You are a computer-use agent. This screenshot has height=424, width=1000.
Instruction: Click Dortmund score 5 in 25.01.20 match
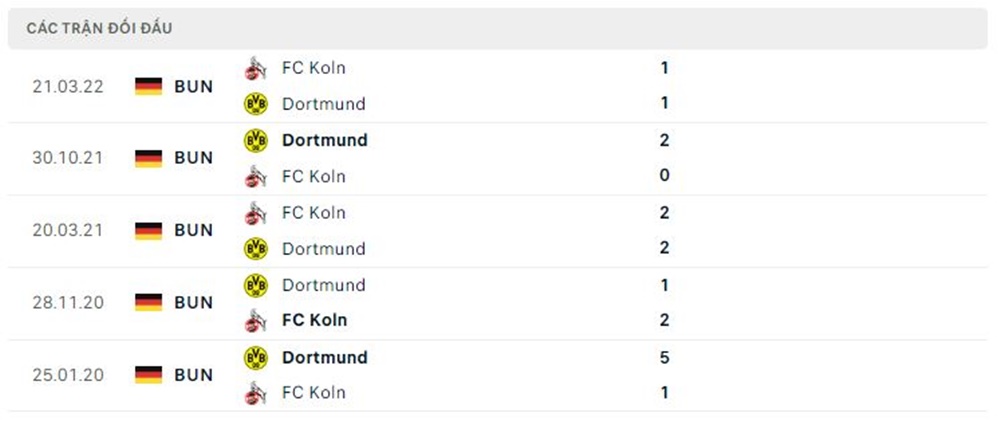click(x=665, y=357)
